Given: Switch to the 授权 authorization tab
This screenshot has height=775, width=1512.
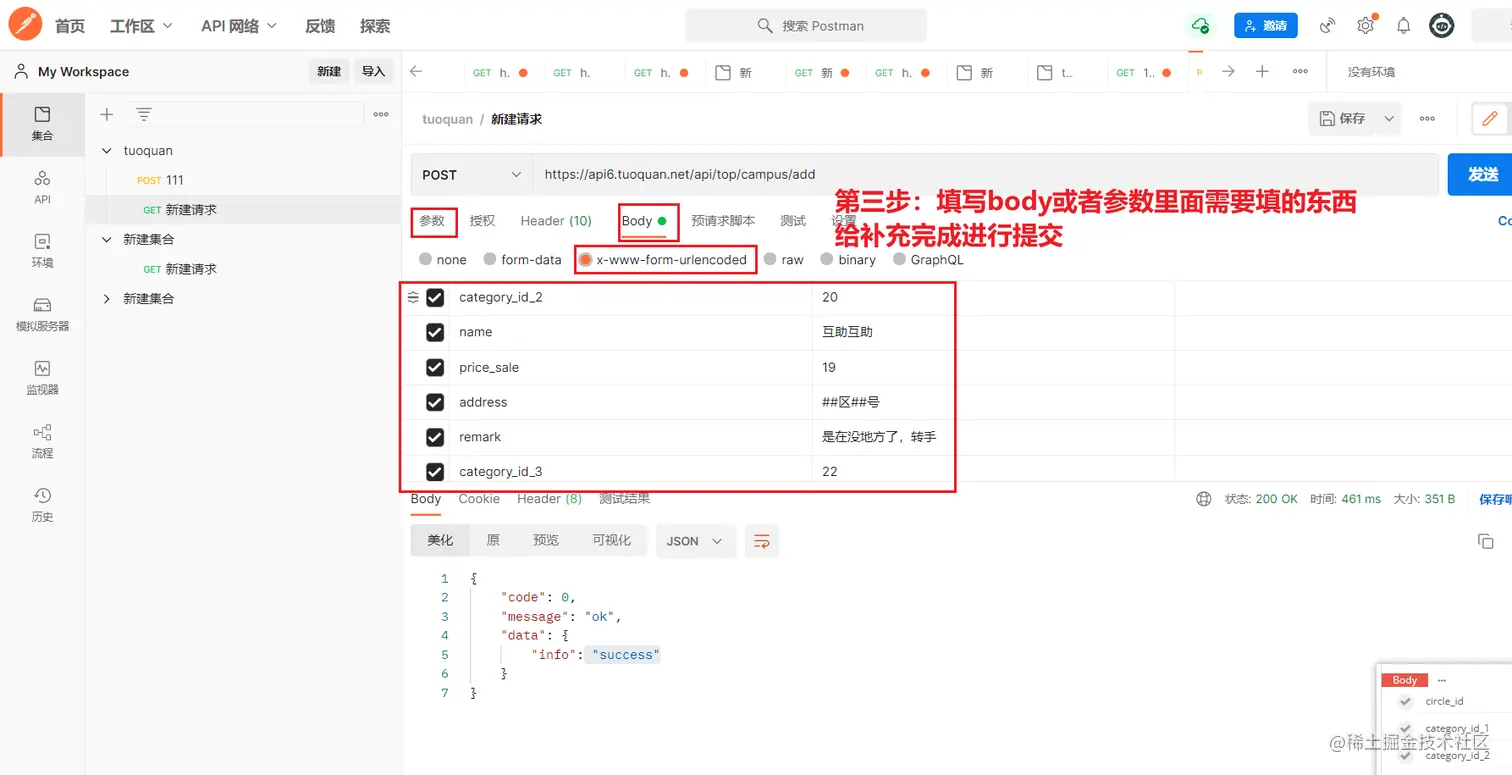Looking at the screenshot, I should 482,221.
